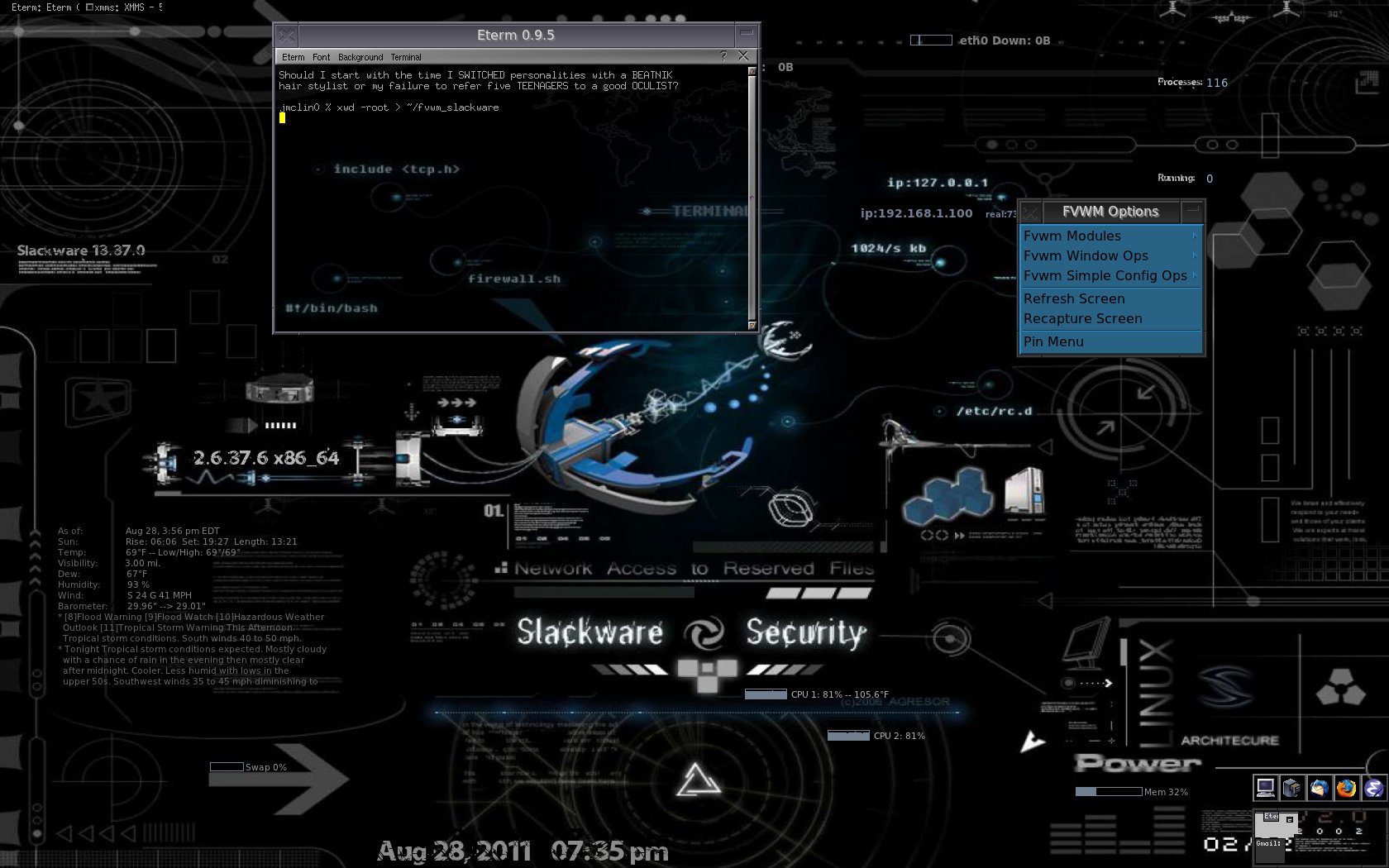Click the Eterm help question mark icon
This screenshot has height=868, width=1389.
723,56
